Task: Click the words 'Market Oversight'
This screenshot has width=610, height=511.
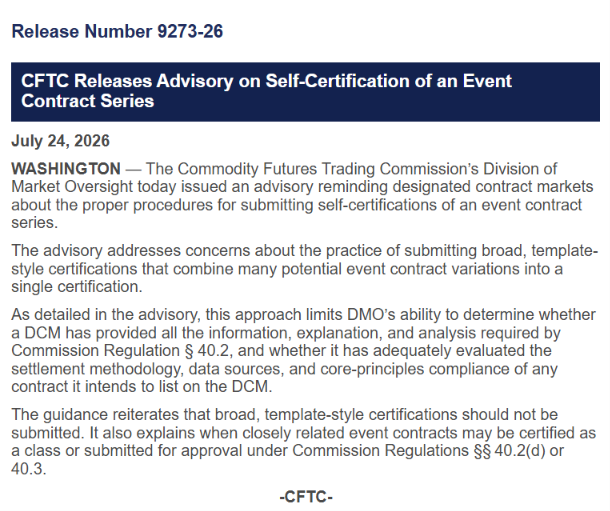Action: 72,187
